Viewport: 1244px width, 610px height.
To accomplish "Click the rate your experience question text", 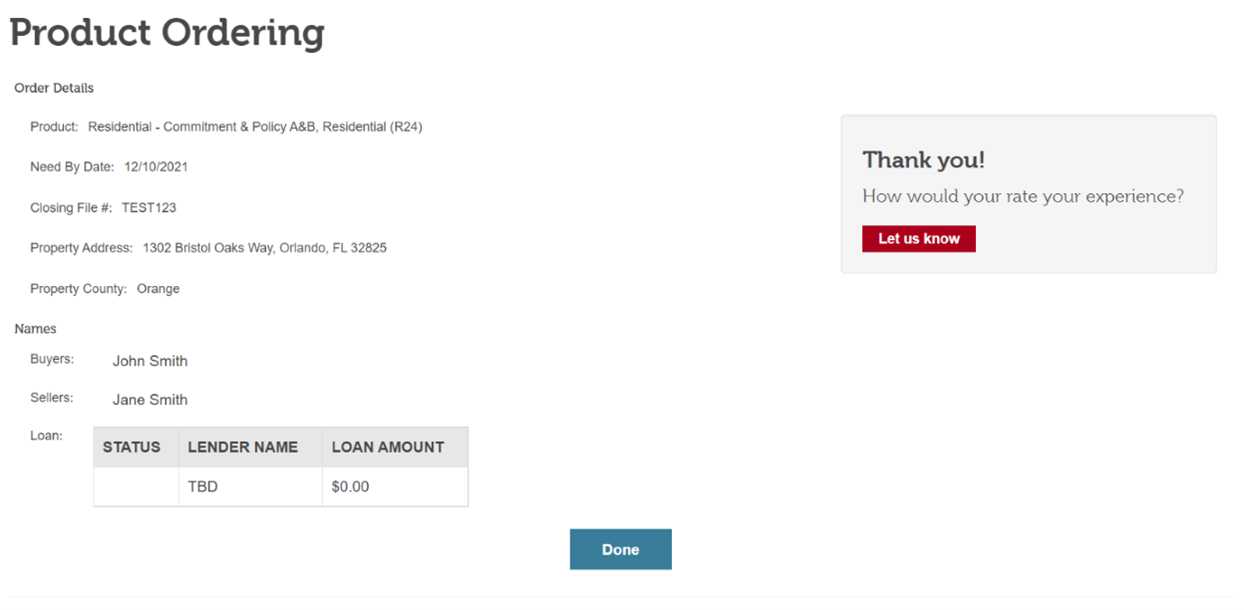I will tap(1023, 196).
